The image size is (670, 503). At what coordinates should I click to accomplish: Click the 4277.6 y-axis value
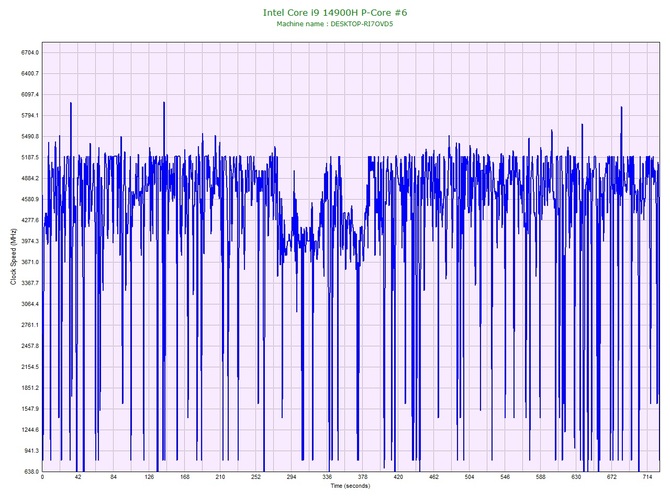30,220
